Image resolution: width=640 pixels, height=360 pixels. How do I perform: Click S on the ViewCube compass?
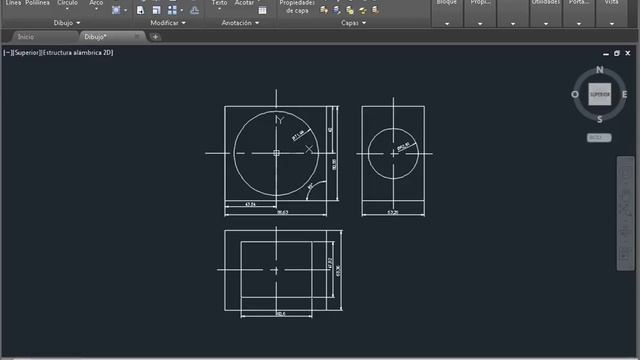[x=599, y=119]
